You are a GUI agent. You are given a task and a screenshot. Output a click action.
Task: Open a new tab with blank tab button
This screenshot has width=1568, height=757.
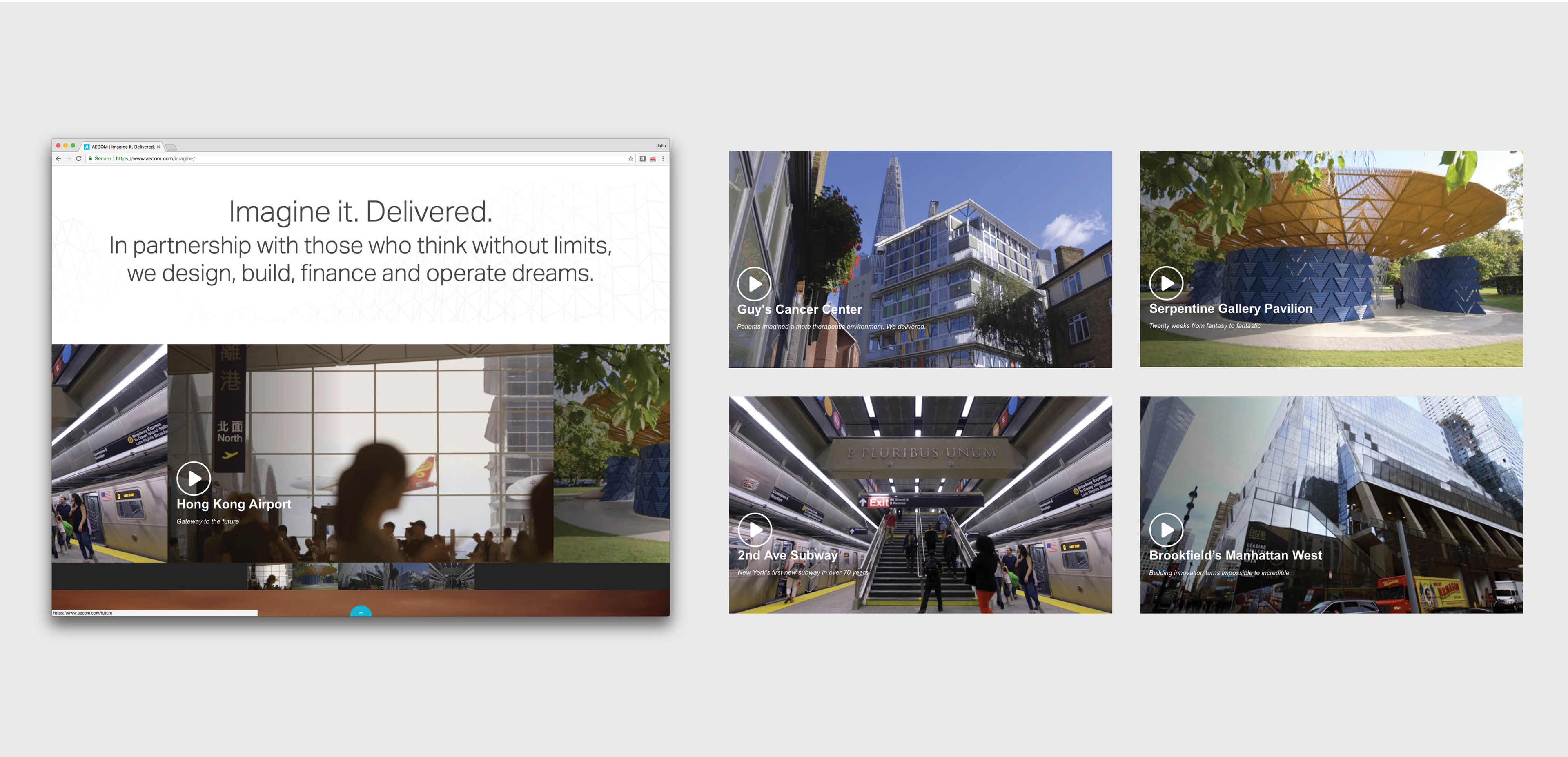(171, 147)
